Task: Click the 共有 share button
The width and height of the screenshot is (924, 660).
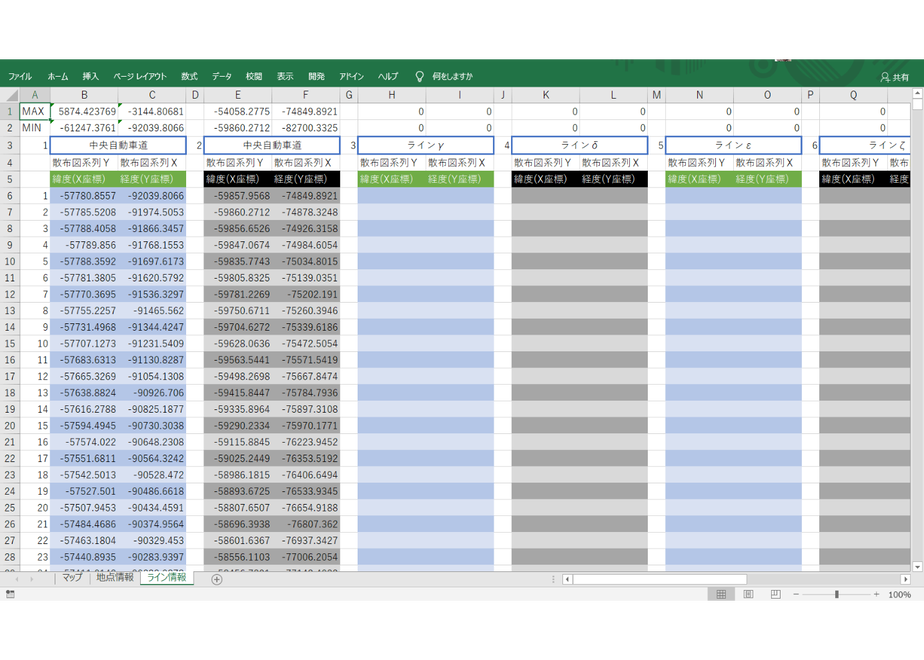Action: click(x=895, y=77)
